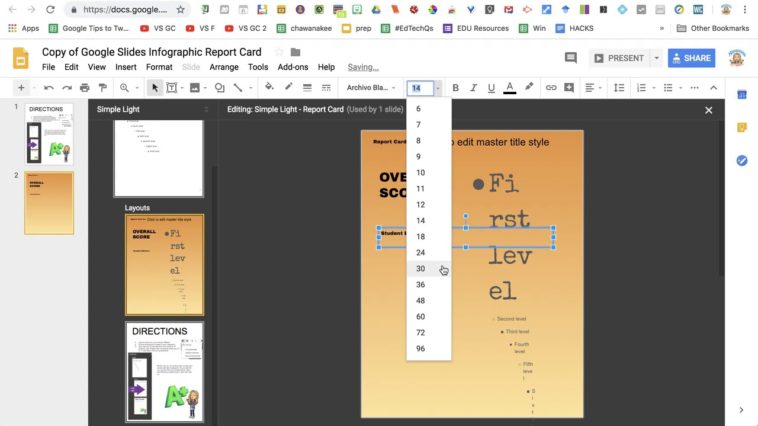758x426 pixels.
Task: Click the Print icon in toolbar
Action: click(x=84, y=88)
